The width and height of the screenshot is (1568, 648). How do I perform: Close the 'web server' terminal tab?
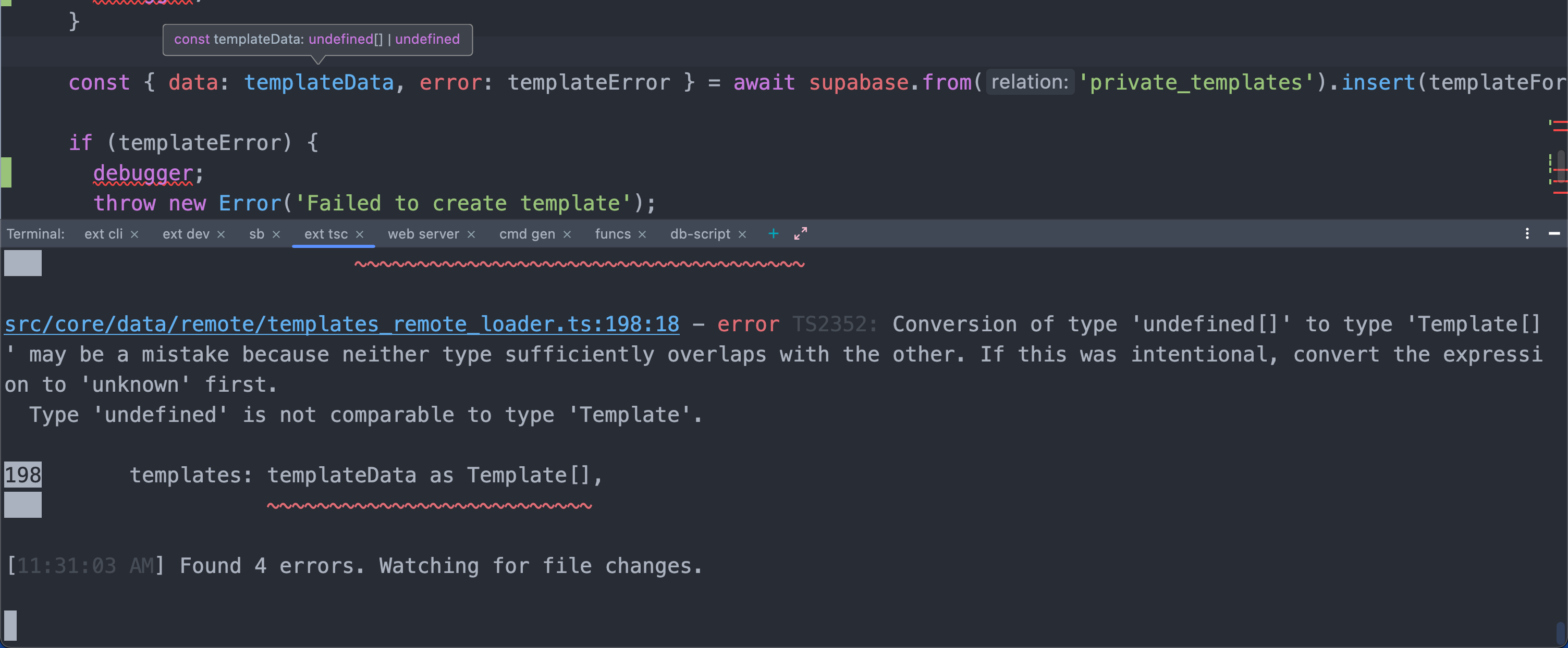[x=471, y=234]
